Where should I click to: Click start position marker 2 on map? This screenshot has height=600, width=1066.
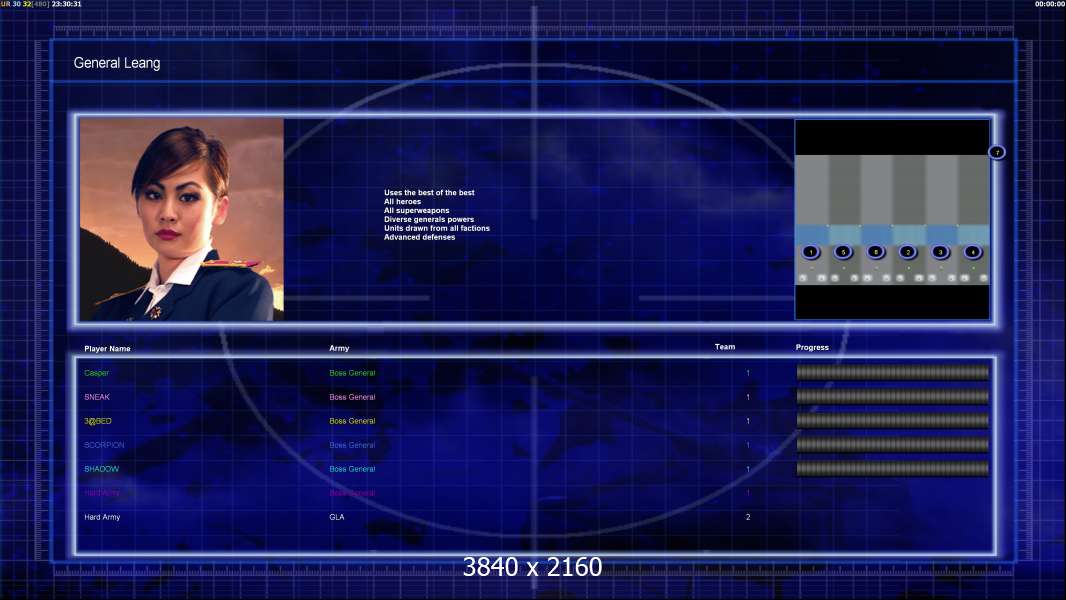[x=908, y=252]
